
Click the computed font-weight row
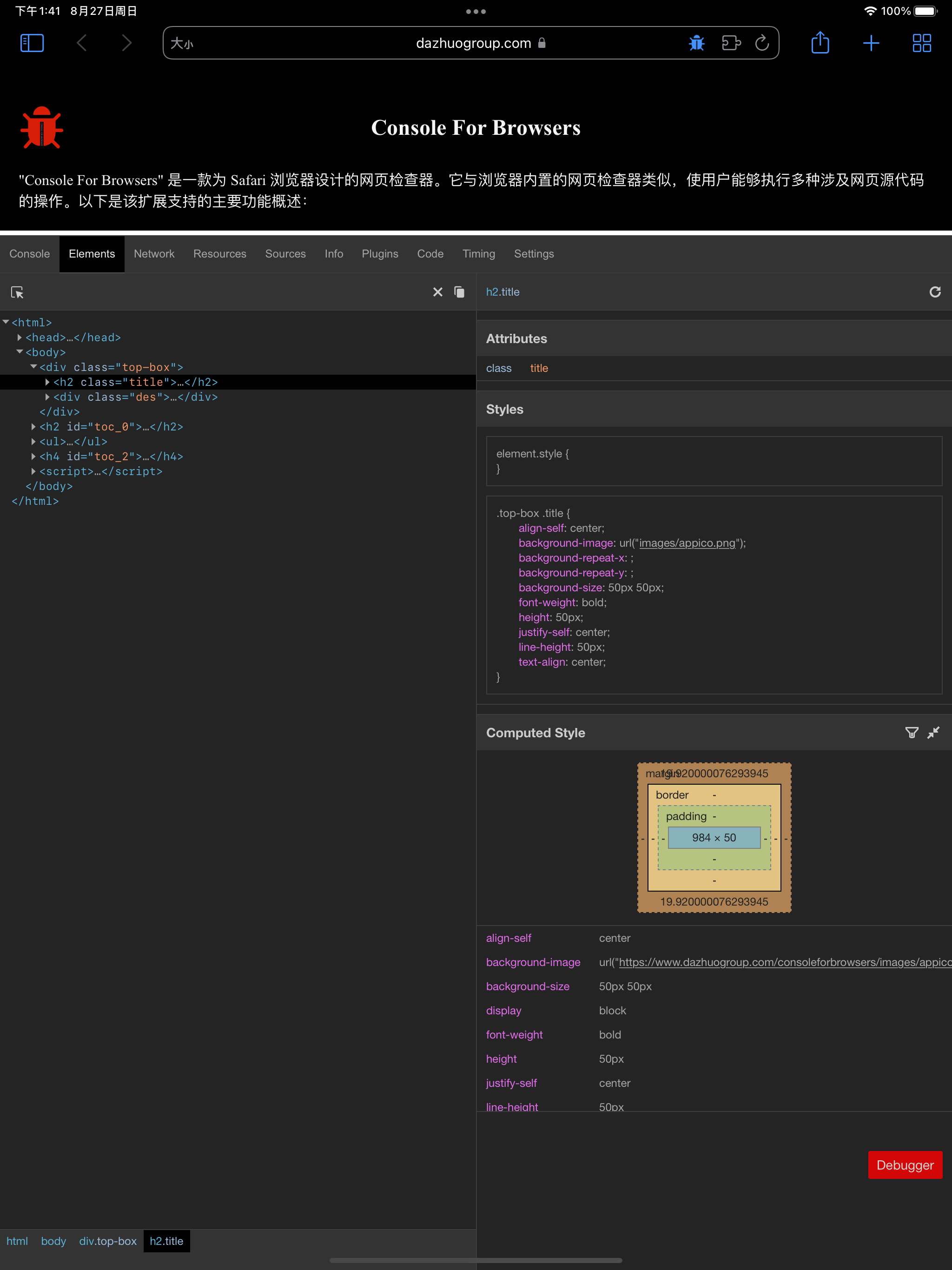click(x=714, y=1035)
